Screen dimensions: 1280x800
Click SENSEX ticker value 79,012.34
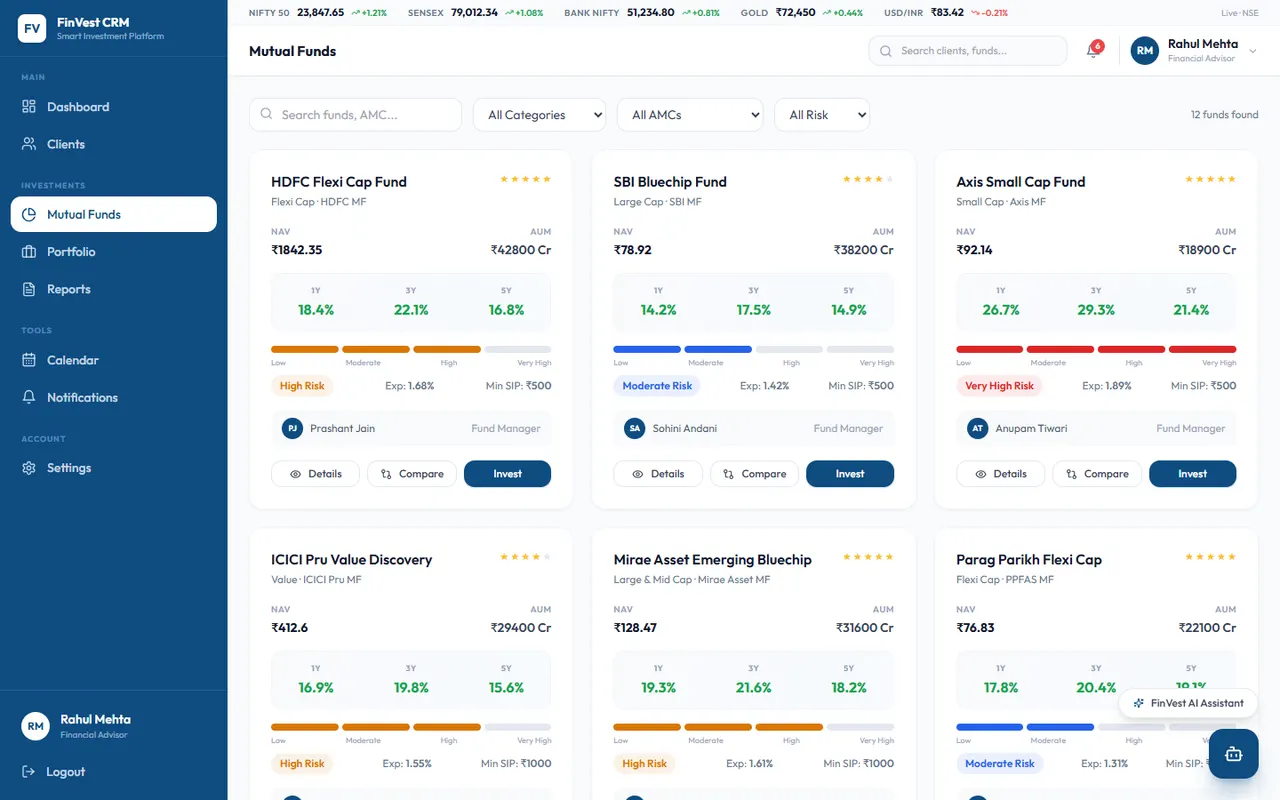point(474,13)
